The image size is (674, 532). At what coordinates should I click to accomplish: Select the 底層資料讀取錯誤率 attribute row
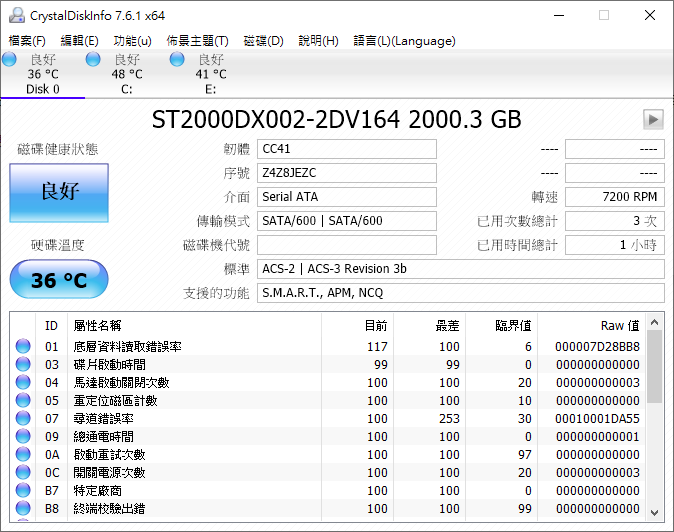pyautogui.click(x=328, y=346)
